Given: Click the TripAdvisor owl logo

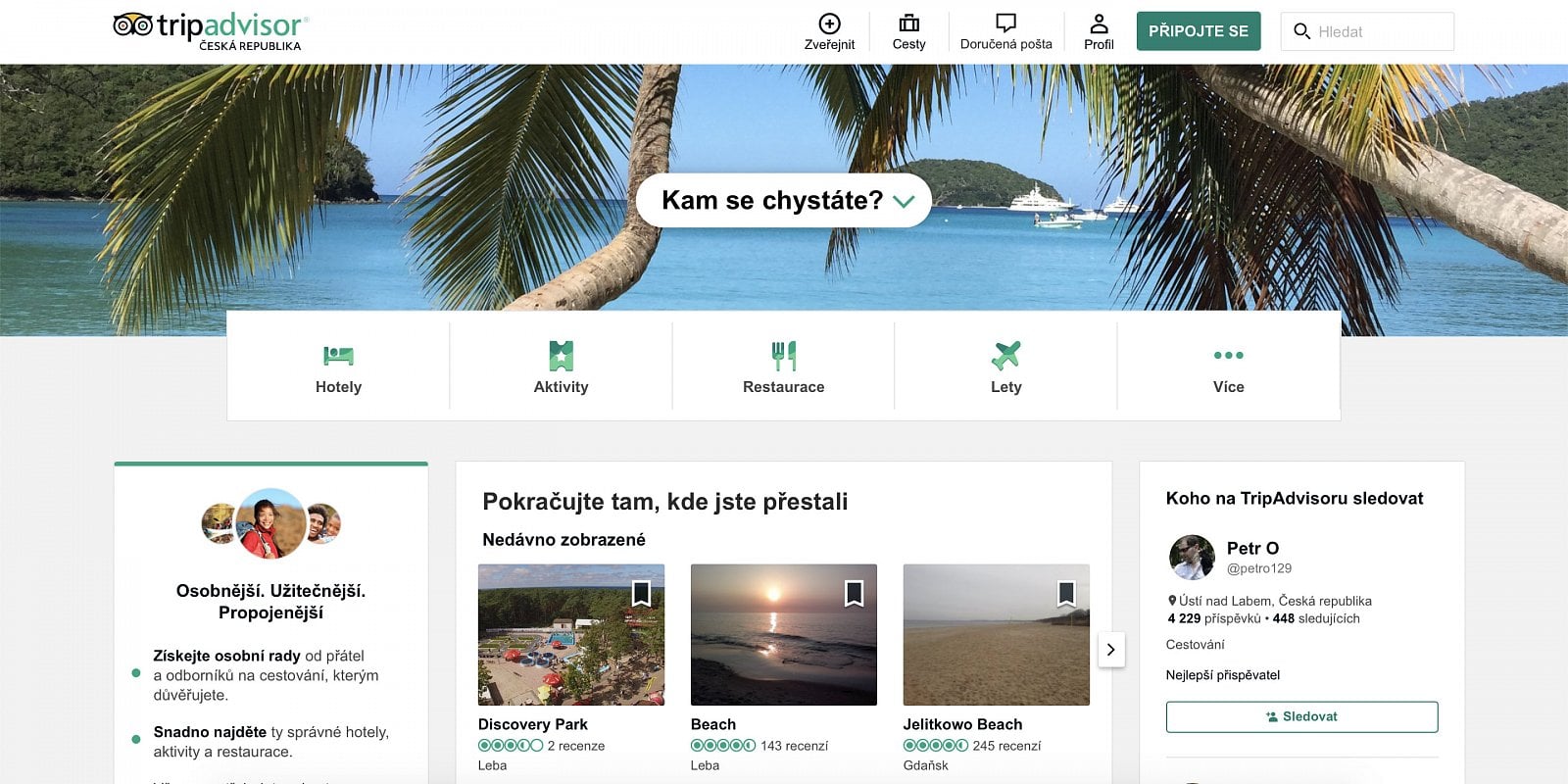Looking at the screenshot, I should (132, 24).
